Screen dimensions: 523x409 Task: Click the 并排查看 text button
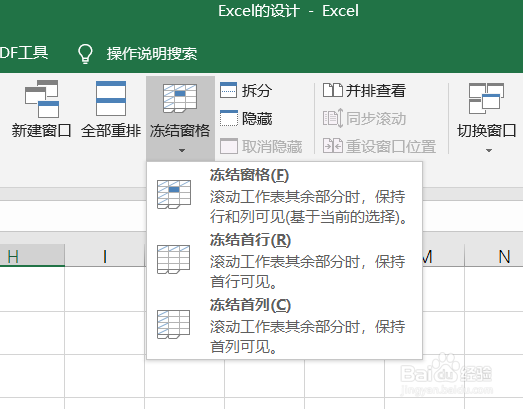click(x=376, y=91)
